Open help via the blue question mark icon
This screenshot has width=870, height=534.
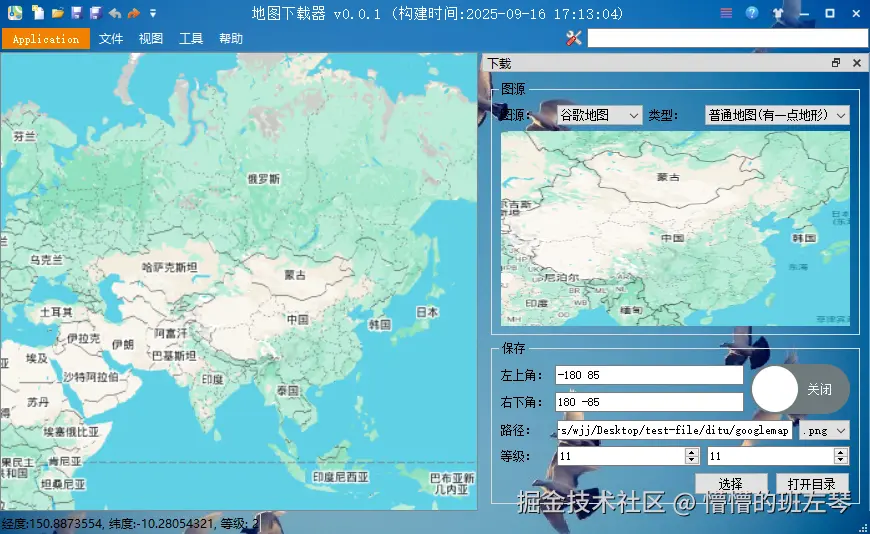pos(752,13)
